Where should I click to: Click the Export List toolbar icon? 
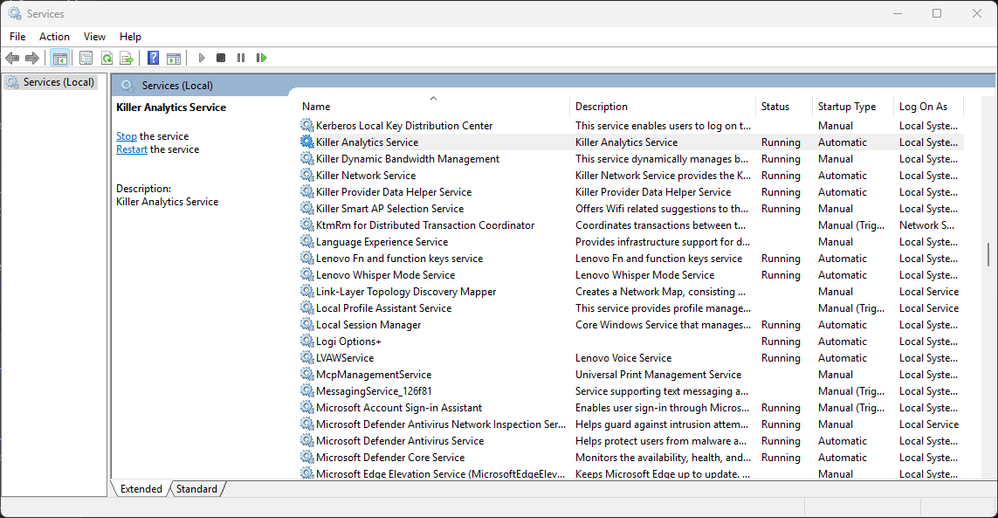tap(126, 58)
